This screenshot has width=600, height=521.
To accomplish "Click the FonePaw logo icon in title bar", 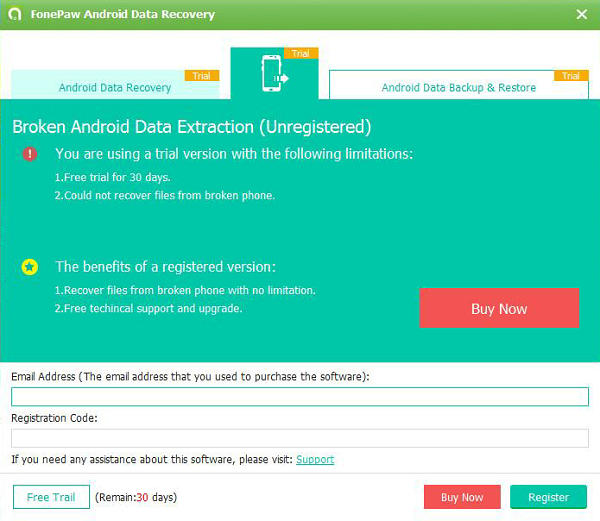I will pos(15,14).
